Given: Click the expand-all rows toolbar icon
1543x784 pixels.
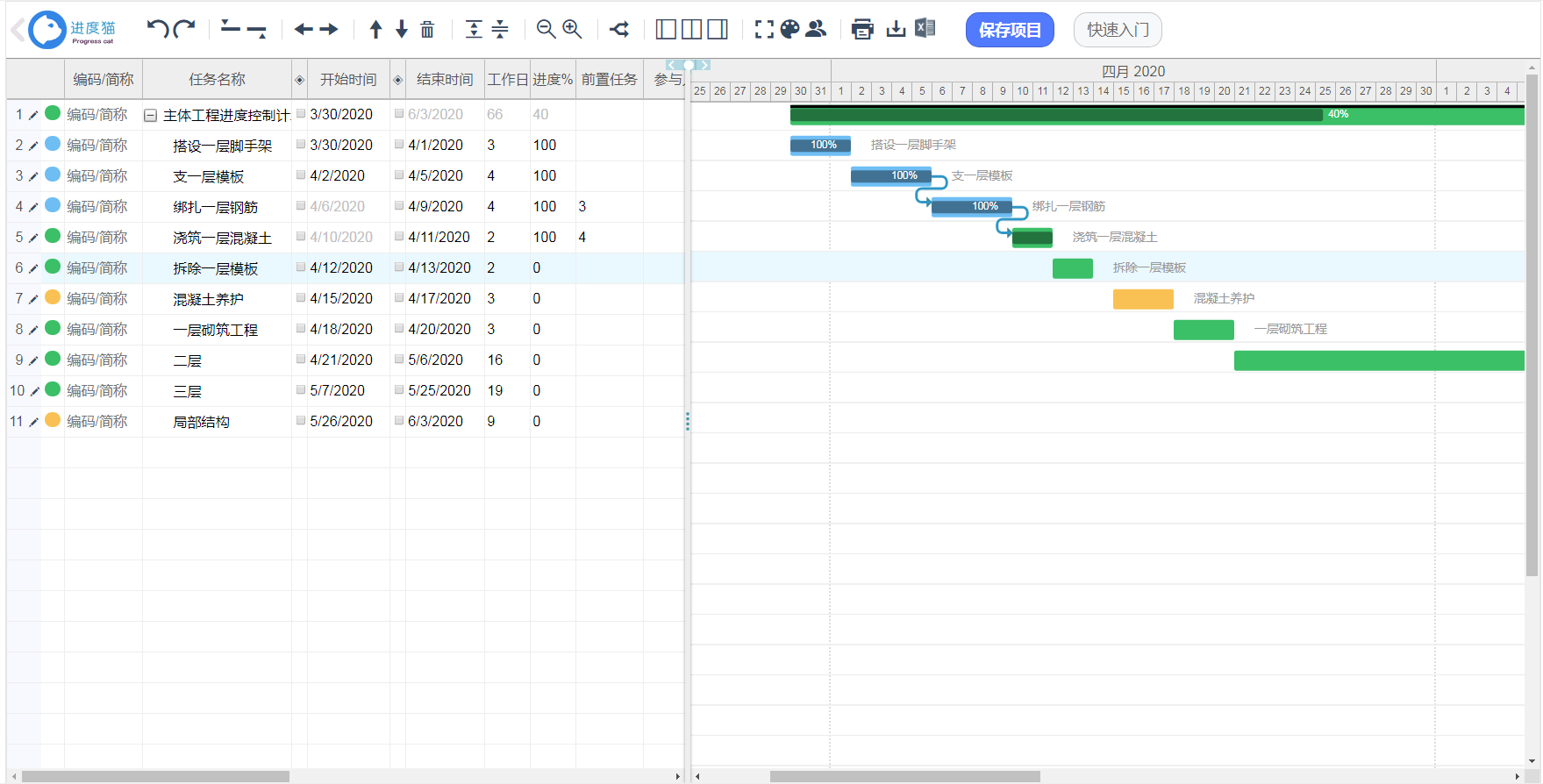Looking at the screenshot, I should (474, 29).
